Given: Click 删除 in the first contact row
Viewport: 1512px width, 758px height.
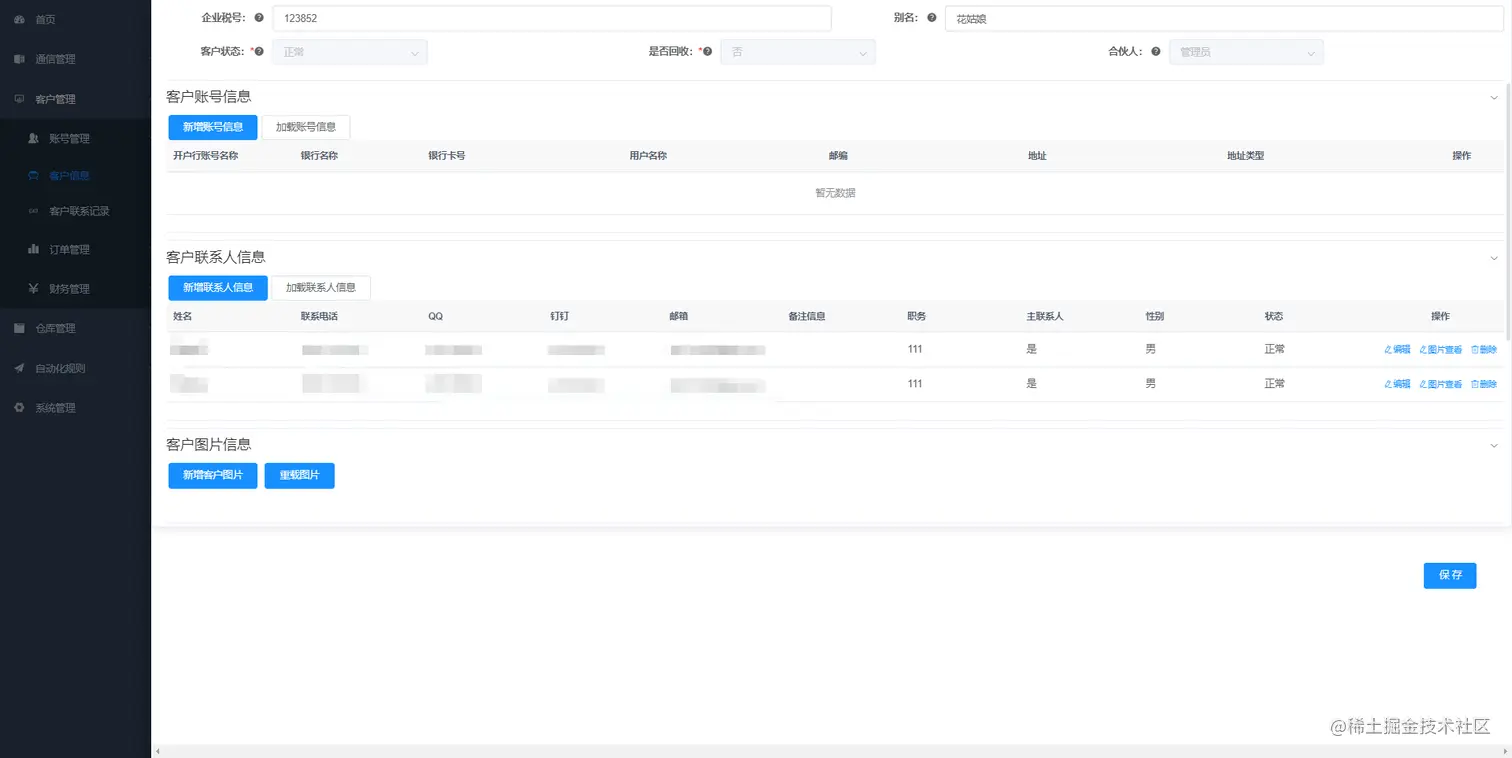Looking at the screenshot, I should (x=1484, y=350).
